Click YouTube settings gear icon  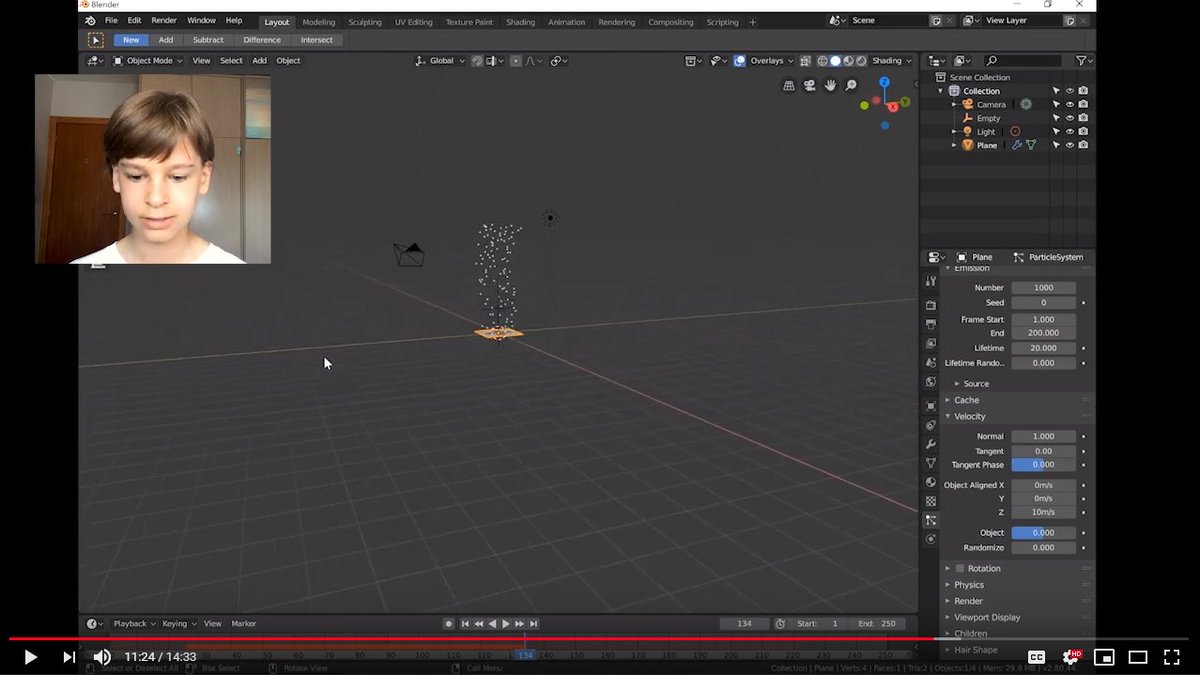click(x=1071, y=657)
